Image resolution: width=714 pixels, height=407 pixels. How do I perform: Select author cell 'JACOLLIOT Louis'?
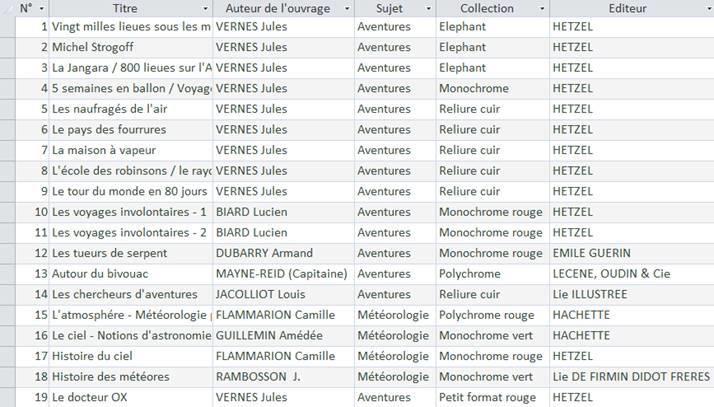click(284, 295)
